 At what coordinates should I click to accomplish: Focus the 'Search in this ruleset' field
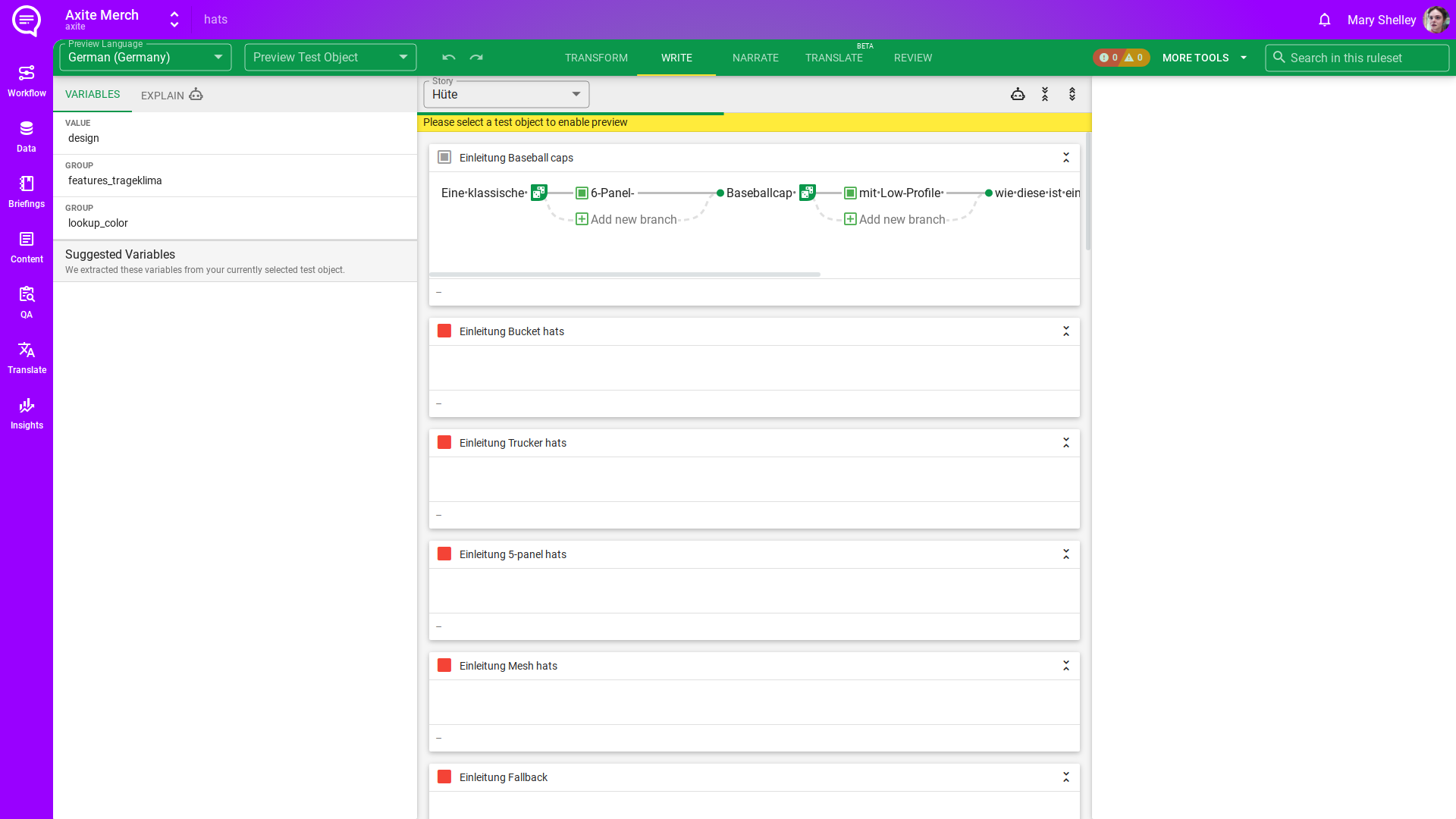pos(1357,58)
